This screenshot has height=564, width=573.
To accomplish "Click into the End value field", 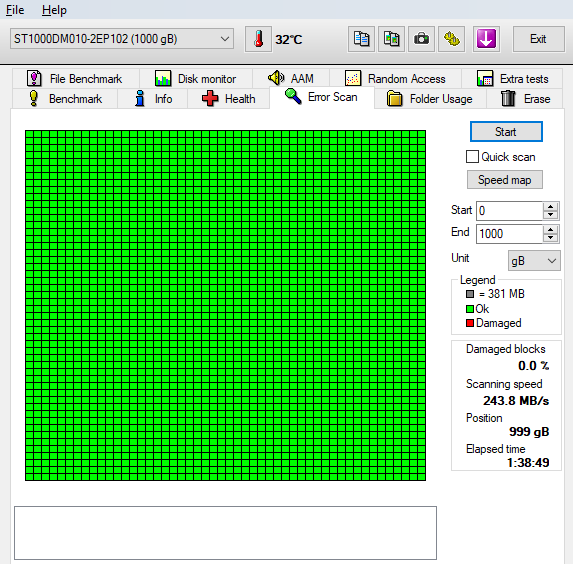I will click(x=509, y=234).
